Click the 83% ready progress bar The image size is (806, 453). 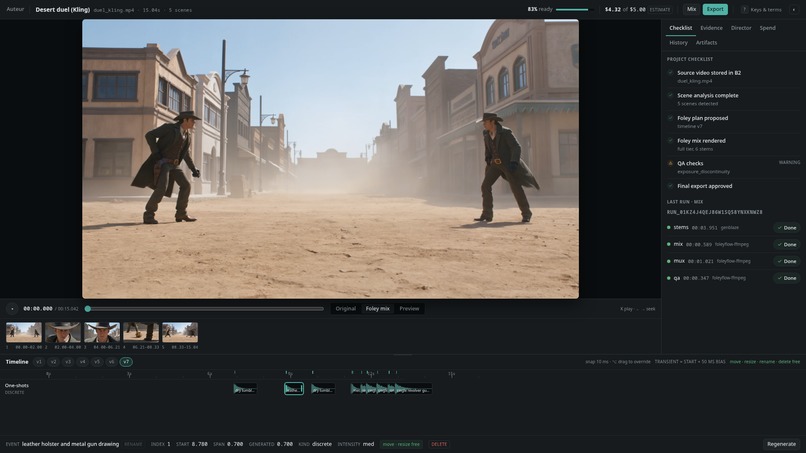click(x=574, y=10)
